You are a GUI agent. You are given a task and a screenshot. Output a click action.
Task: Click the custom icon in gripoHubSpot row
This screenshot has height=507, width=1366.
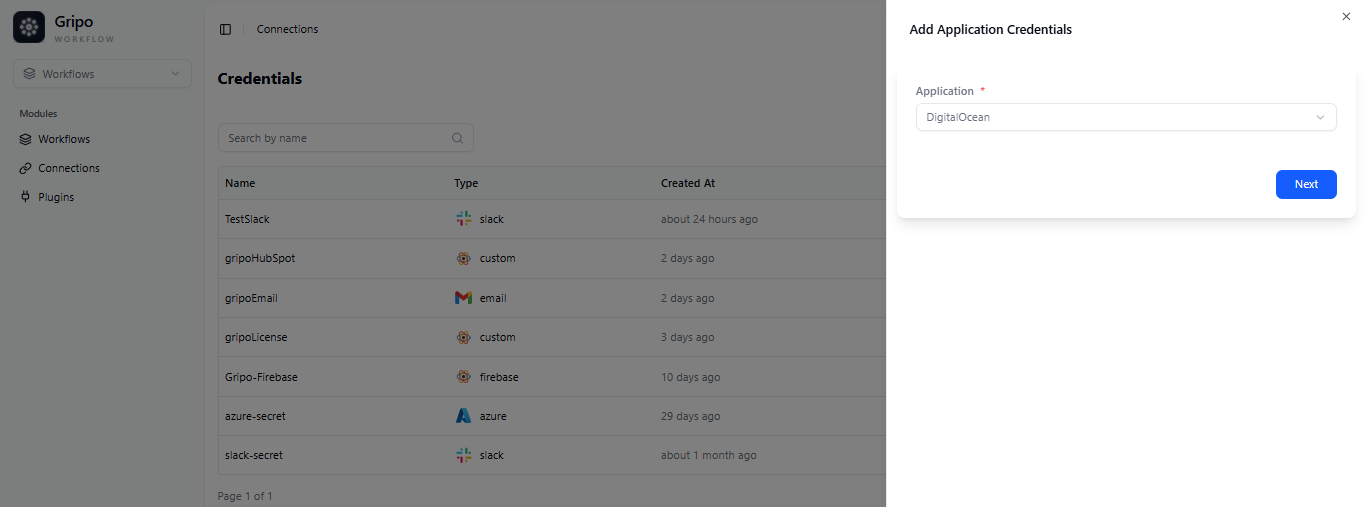(463, 258)
